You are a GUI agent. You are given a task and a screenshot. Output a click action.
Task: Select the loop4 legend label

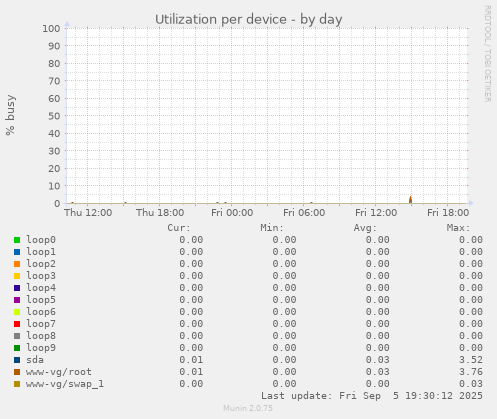click(41, 288)
